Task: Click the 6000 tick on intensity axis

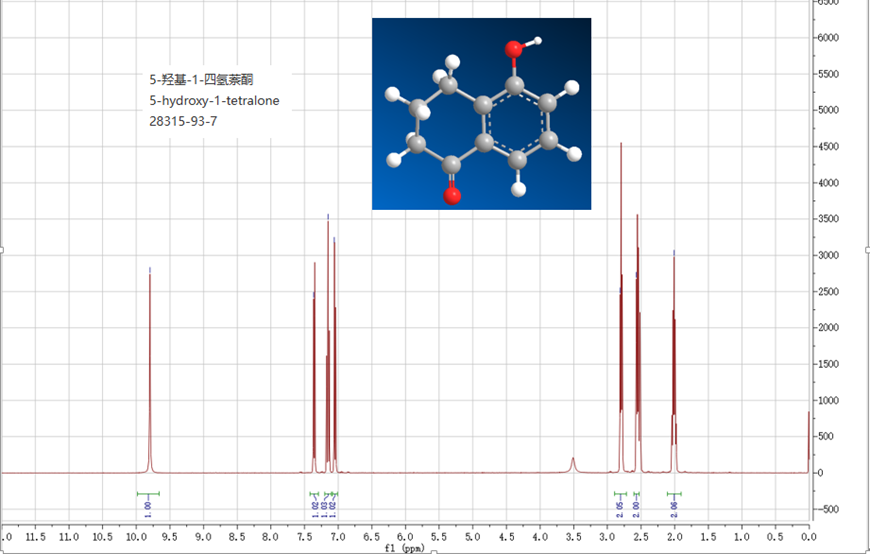Action: coord(840,38)
